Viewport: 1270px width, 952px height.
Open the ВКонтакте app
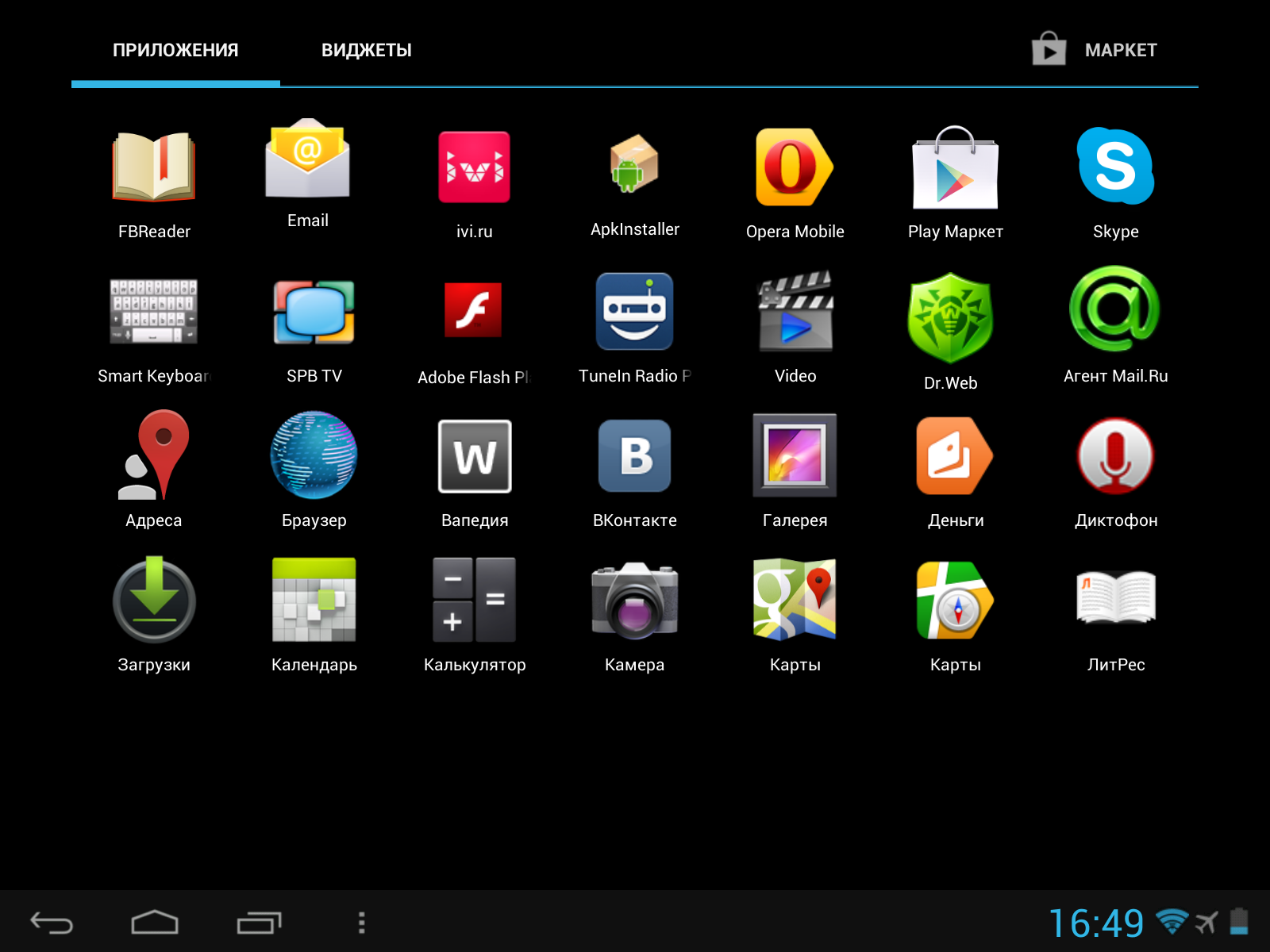pos(634,457)
